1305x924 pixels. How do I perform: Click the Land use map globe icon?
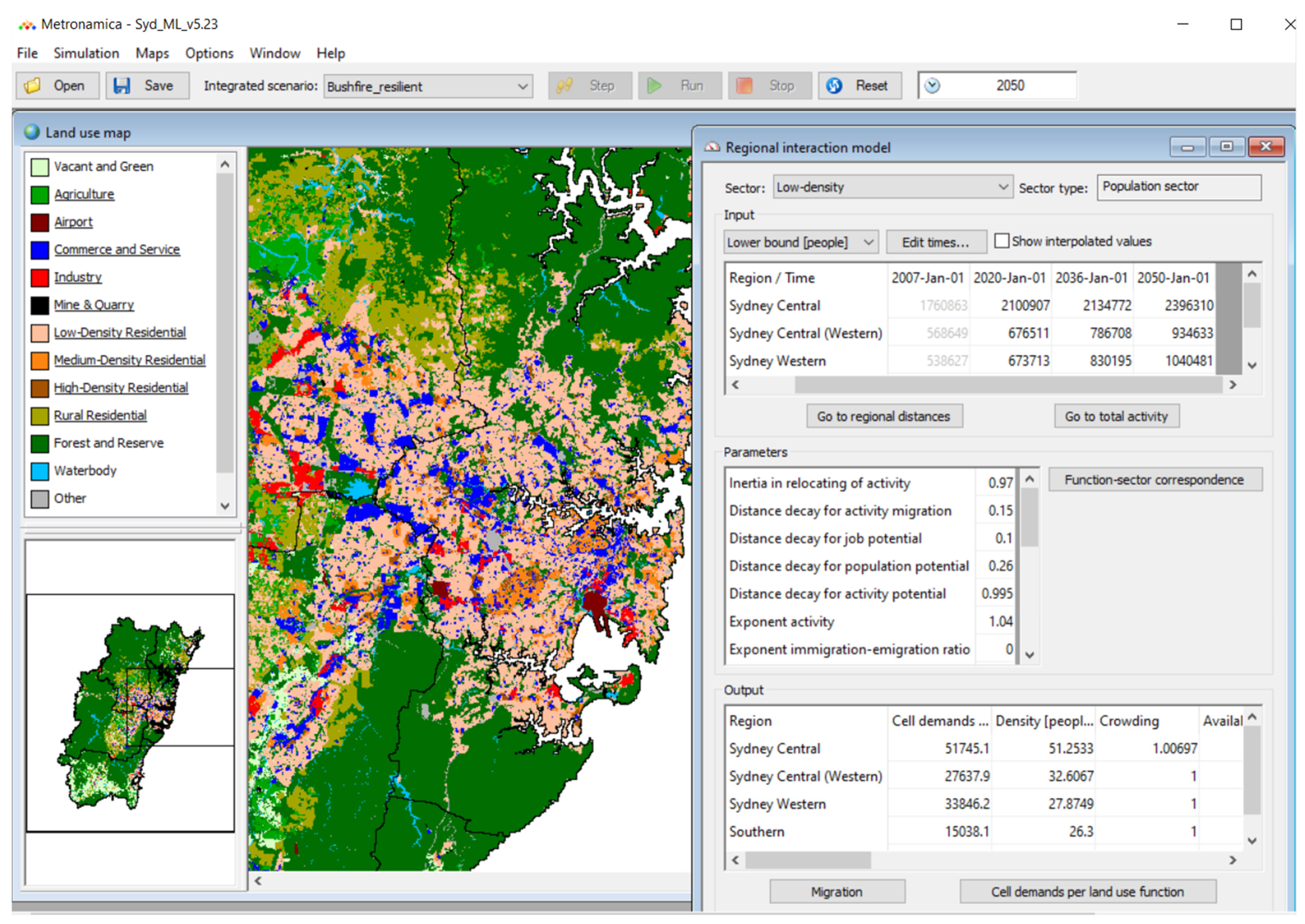(32, 132)
